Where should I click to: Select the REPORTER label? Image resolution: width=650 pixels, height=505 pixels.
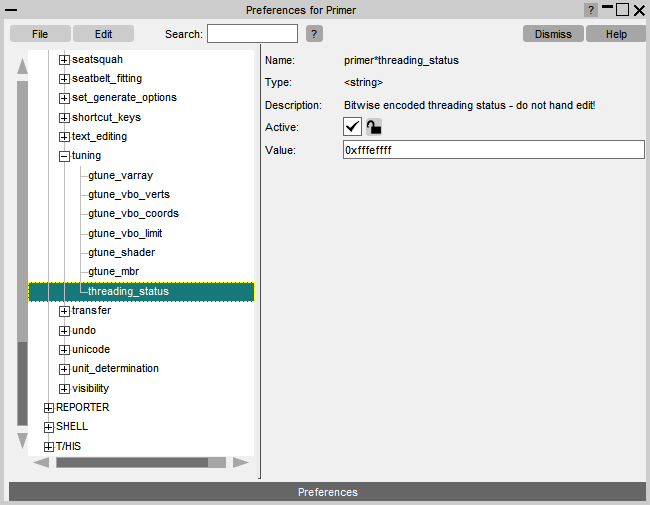[82, 408]
